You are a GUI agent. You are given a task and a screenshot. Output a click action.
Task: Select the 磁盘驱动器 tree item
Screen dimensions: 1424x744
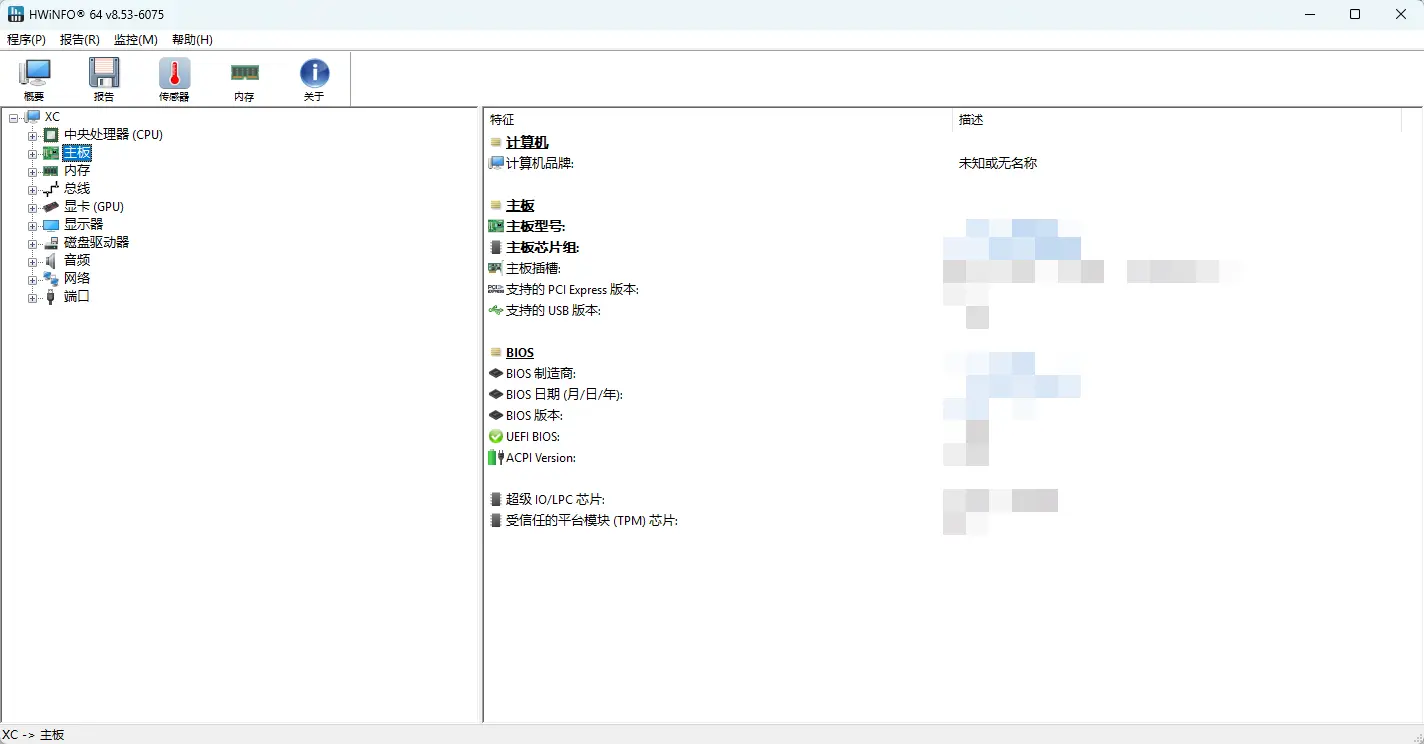[x=96, y=242]
